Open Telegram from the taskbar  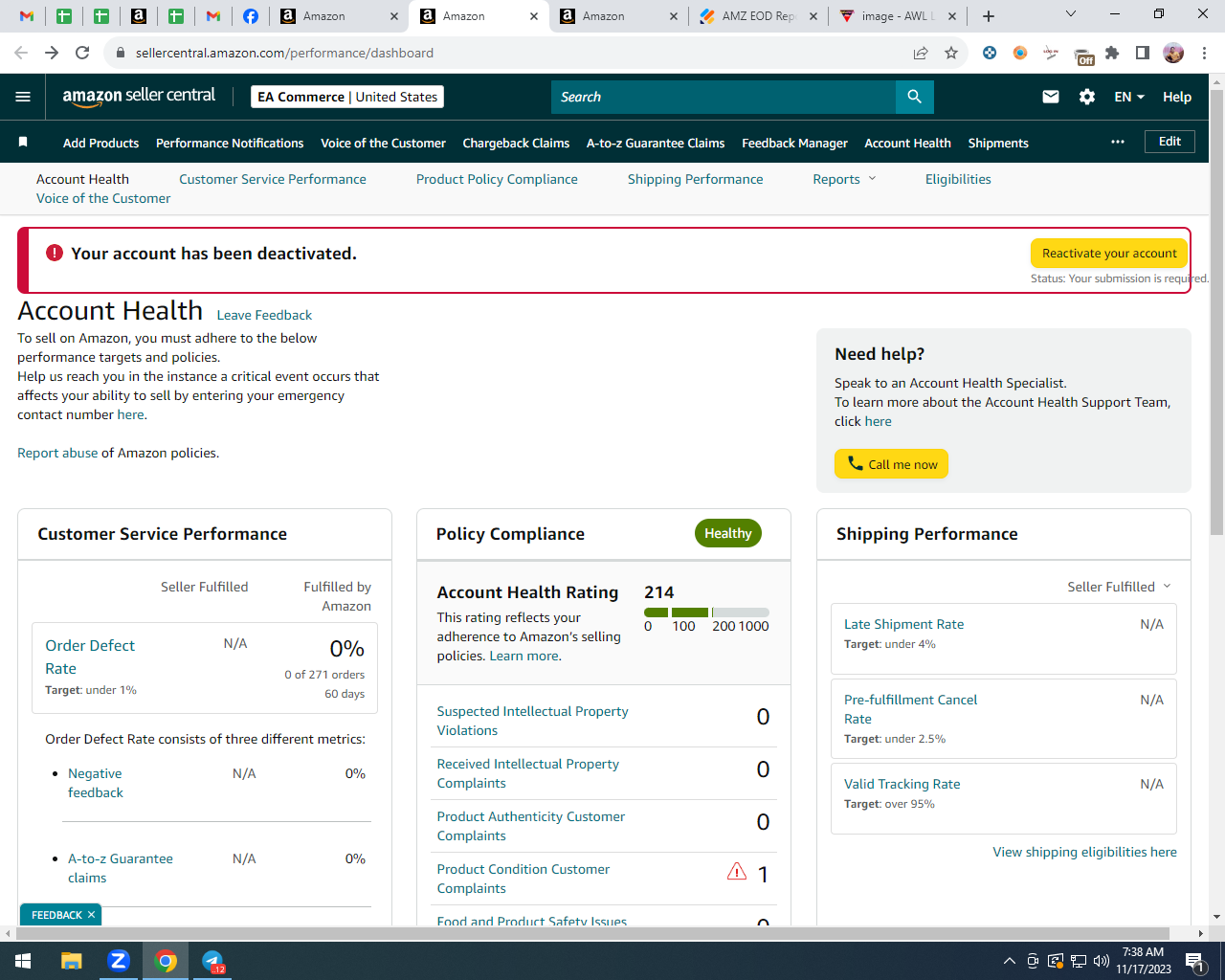[212, 960]
